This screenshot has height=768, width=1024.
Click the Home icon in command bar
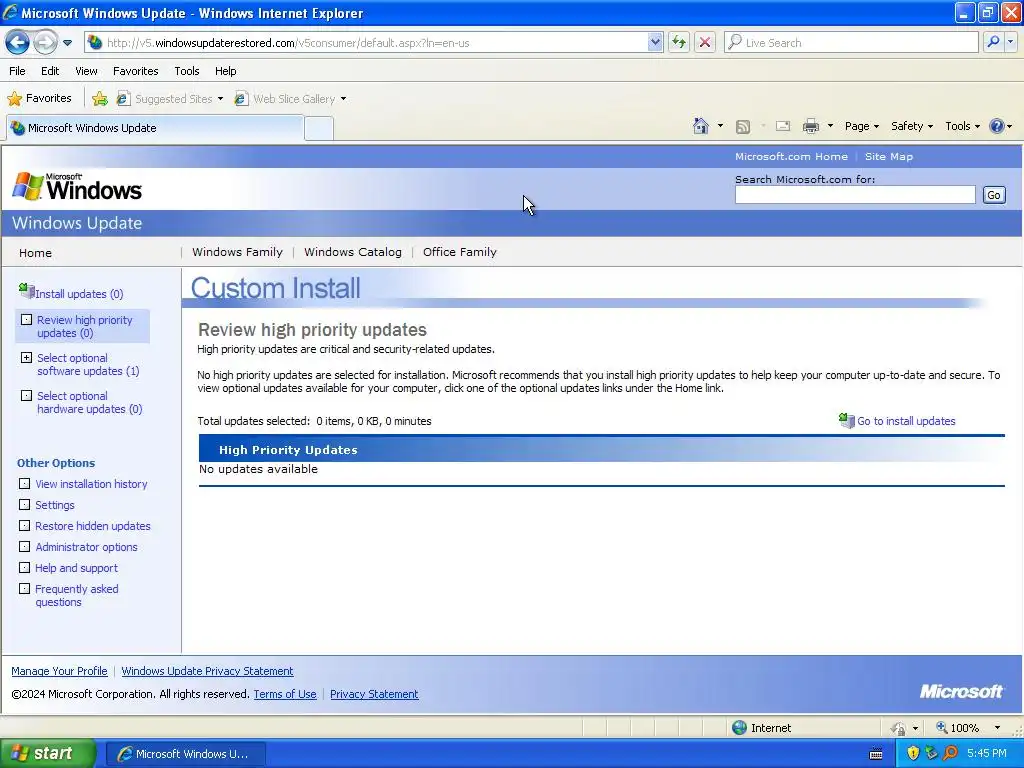(701, 126)
